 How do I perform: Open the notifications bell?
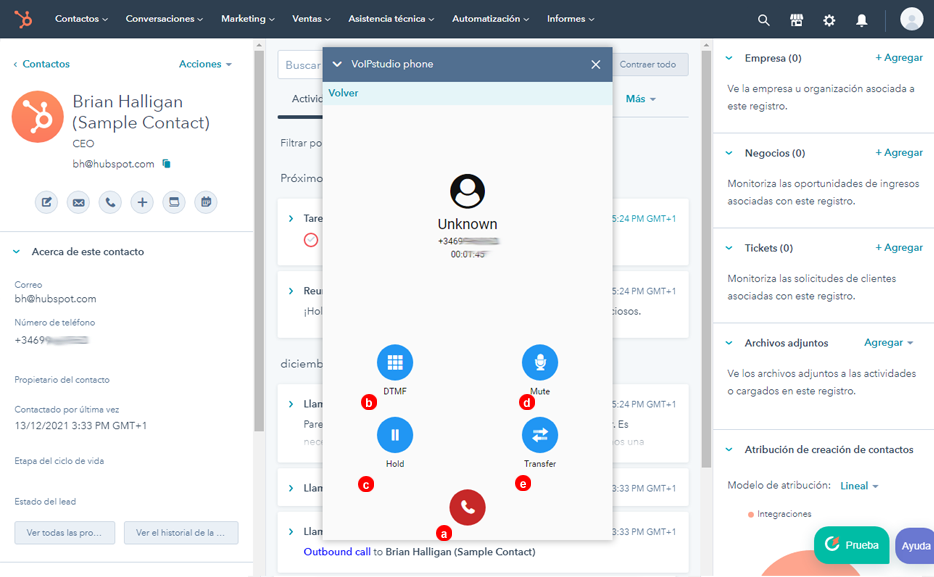(x=861, y=20)
